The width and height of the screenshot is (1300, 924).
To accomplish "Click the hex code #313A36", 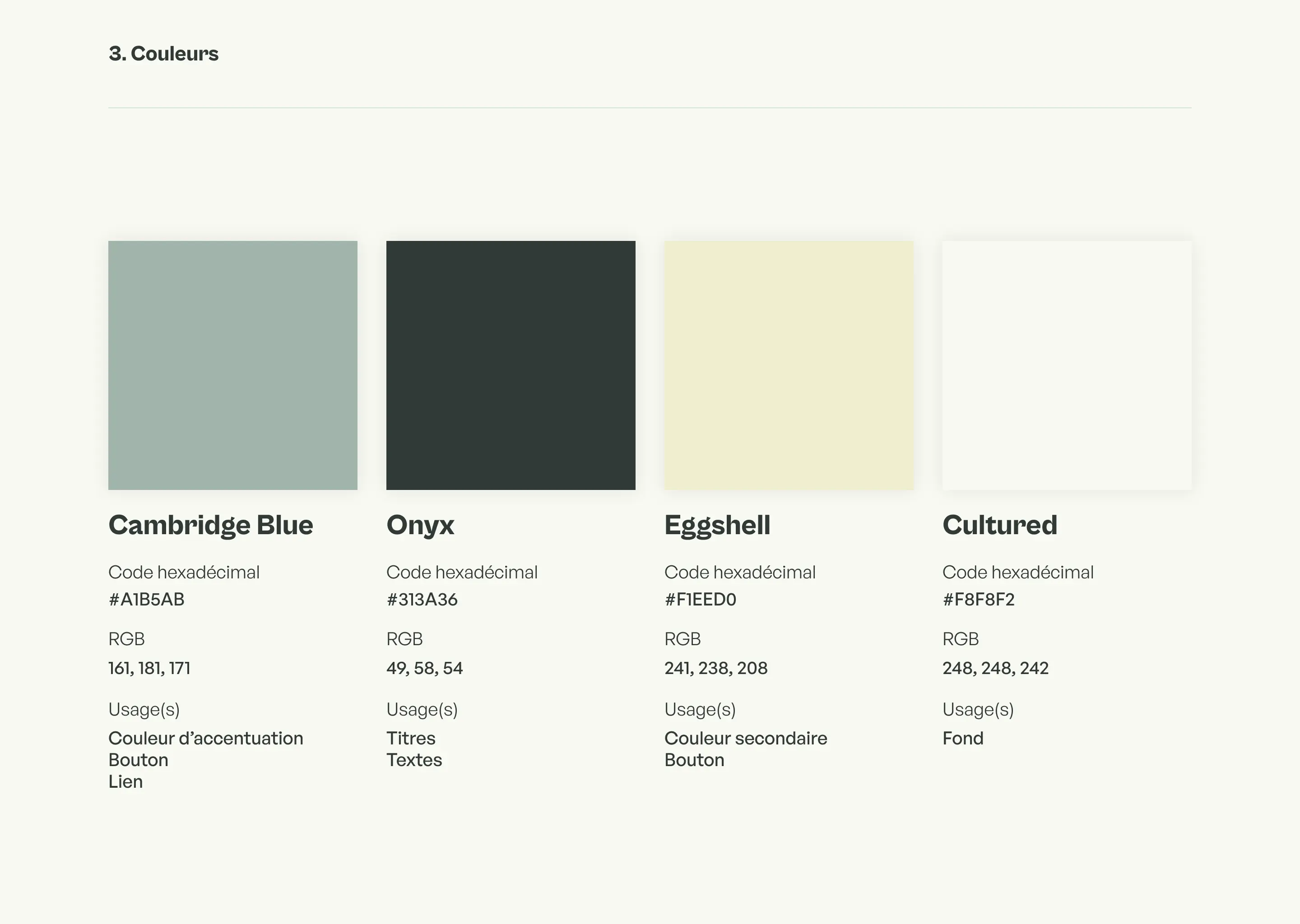I will [422, 599].
